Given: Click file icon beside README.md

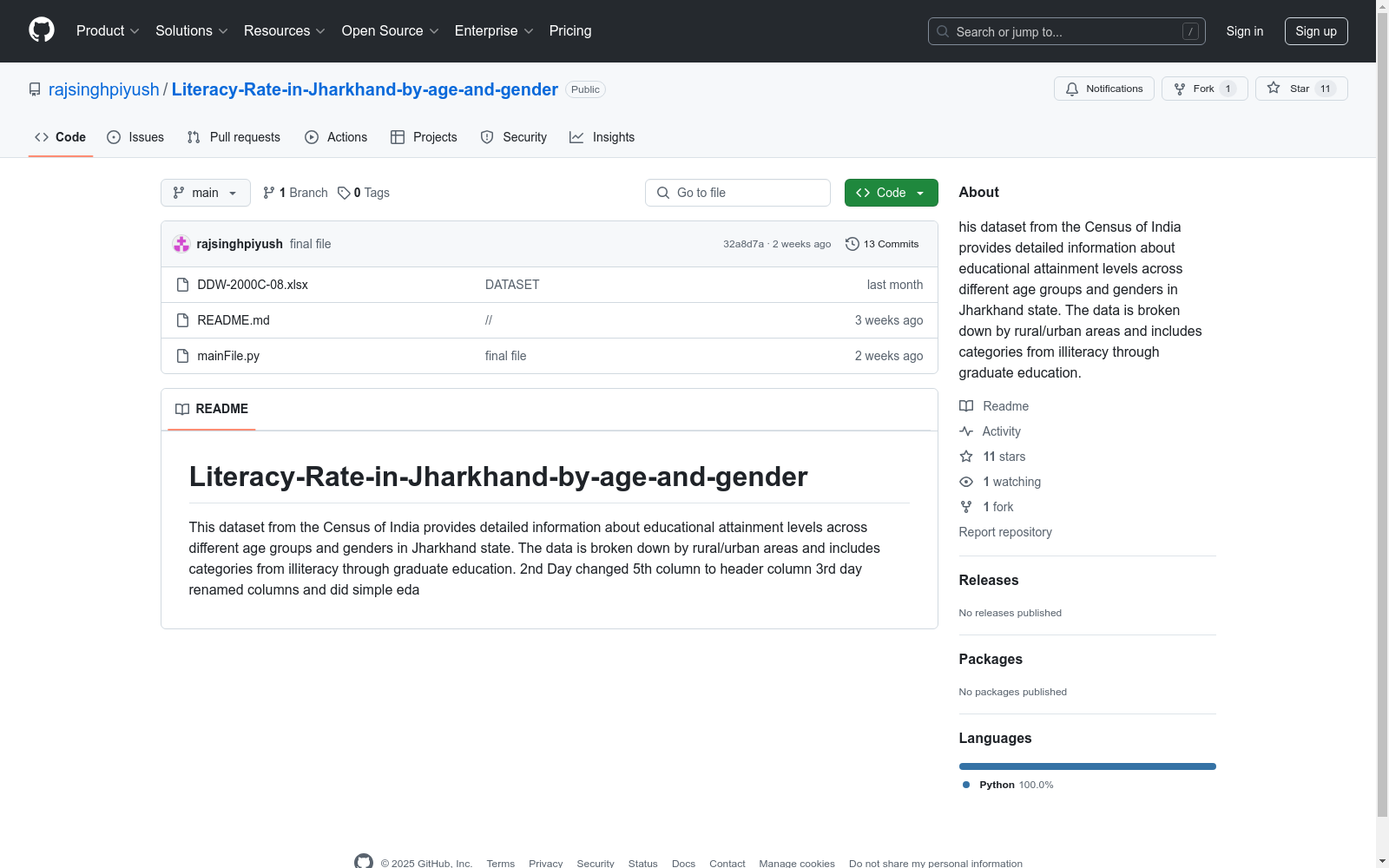Looking at the screenshot, I should coord(182,320).
